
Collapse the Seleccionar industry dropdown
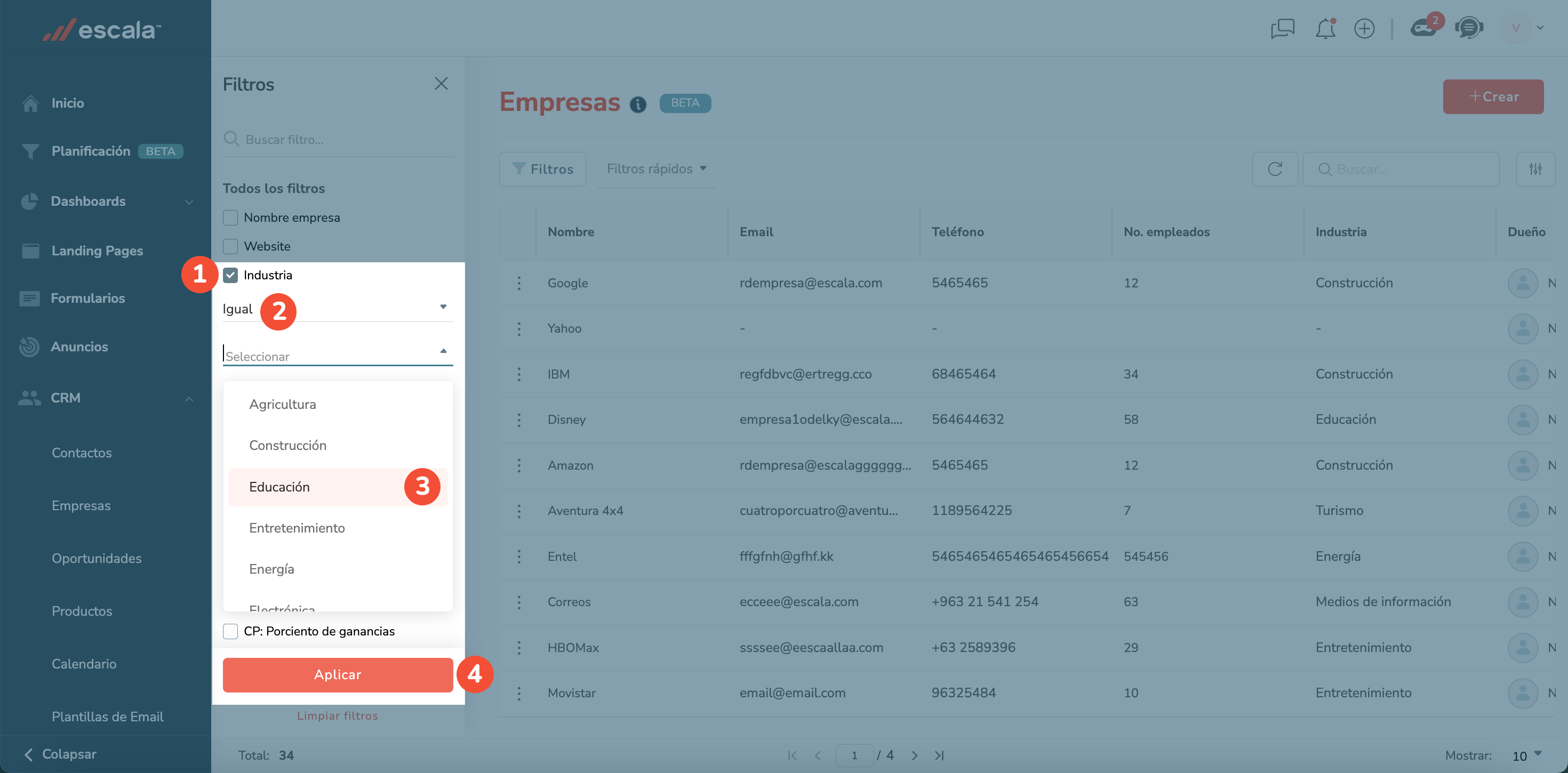[443, 351]
